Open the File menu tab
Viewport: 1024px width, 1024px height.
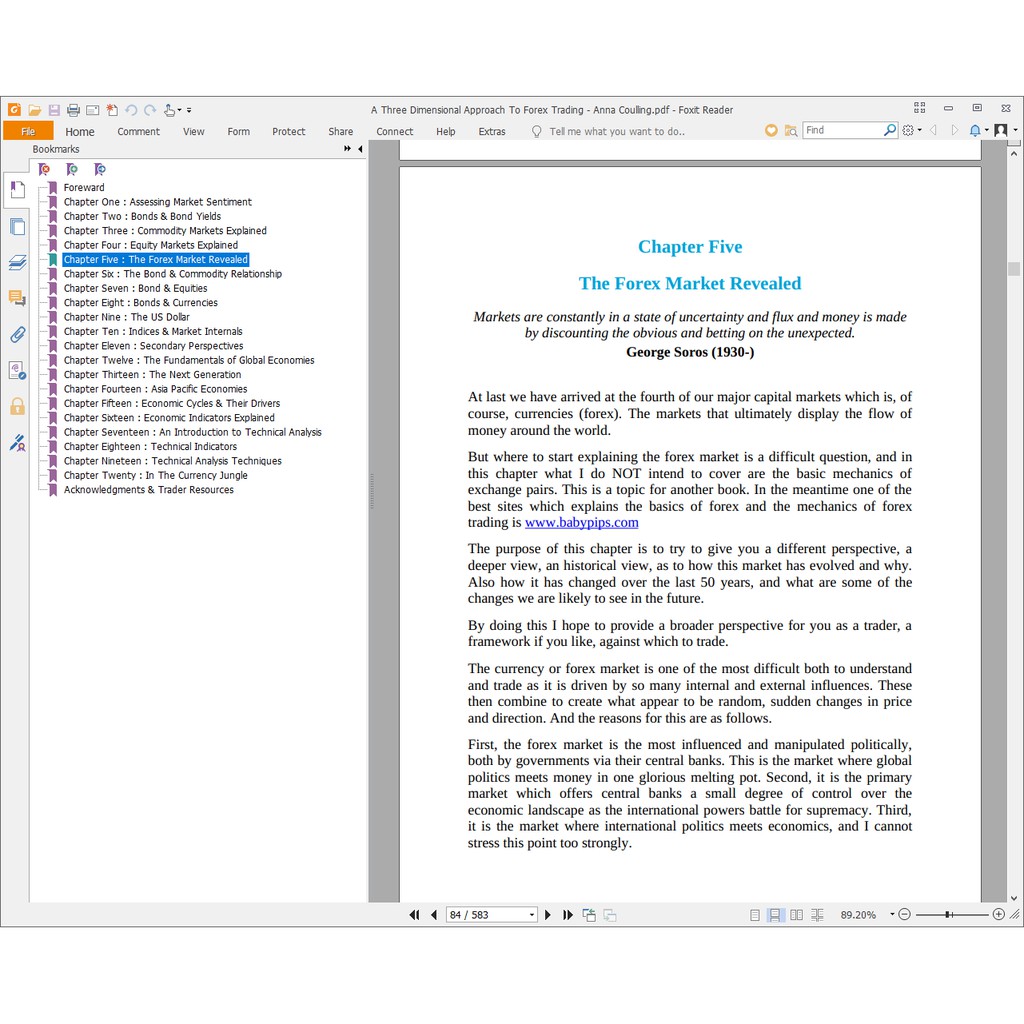[28, 131]
